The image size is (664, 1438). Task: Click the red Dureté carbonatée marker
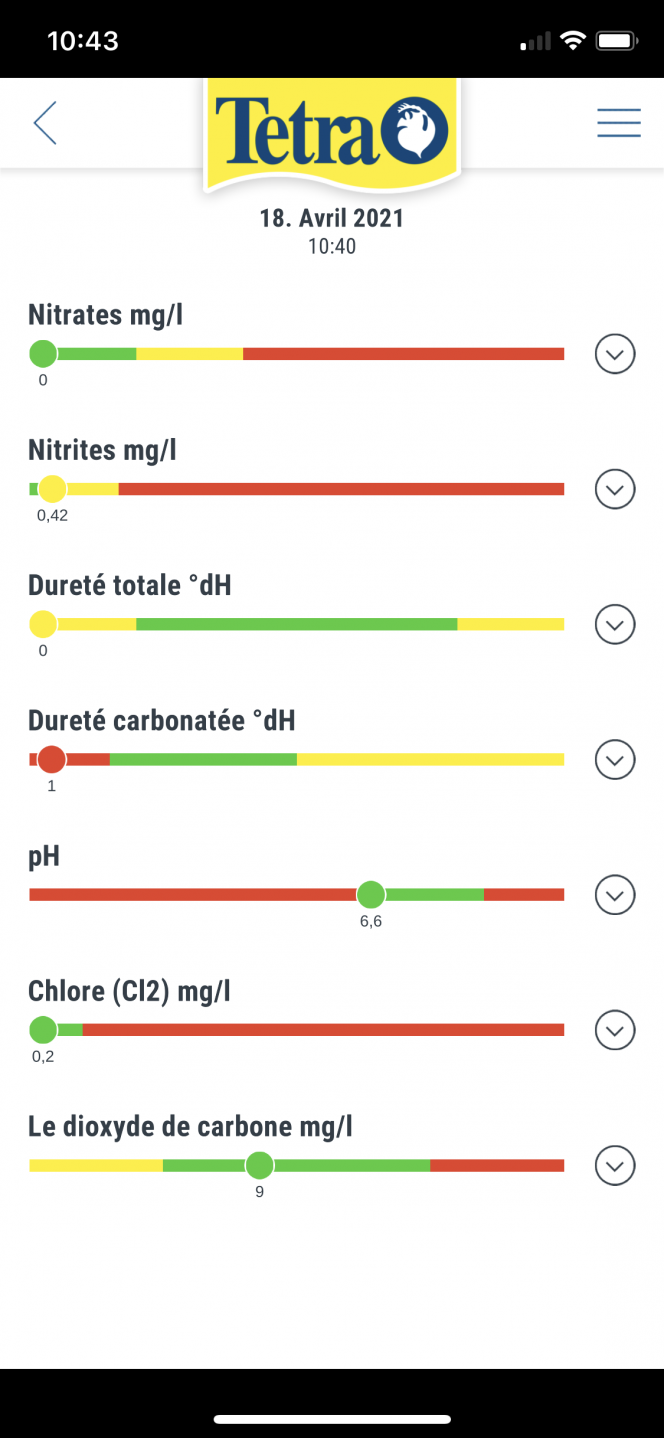52,760
